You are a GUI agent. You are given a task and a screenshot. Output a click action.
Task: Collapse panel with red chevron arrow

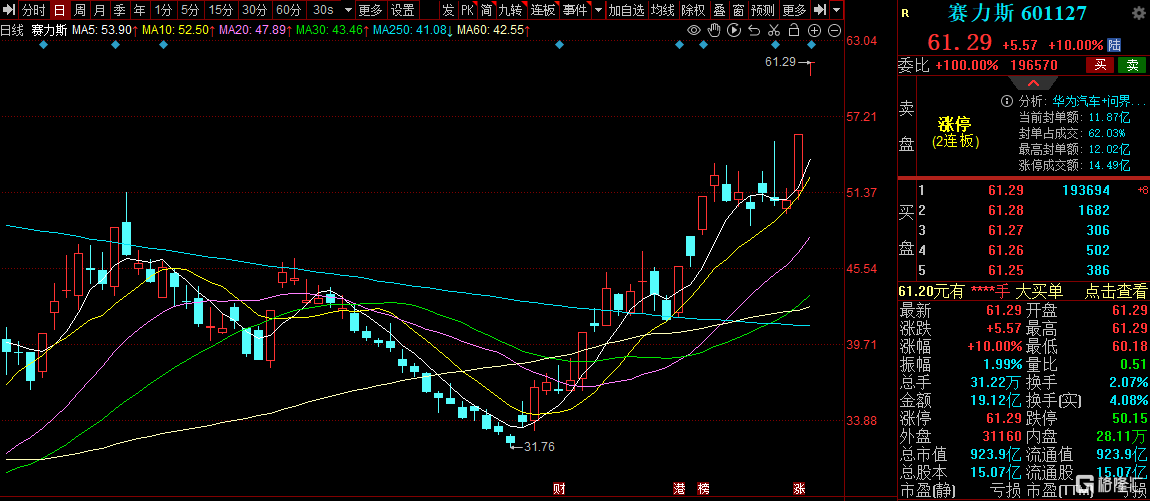click(1032, 82)
